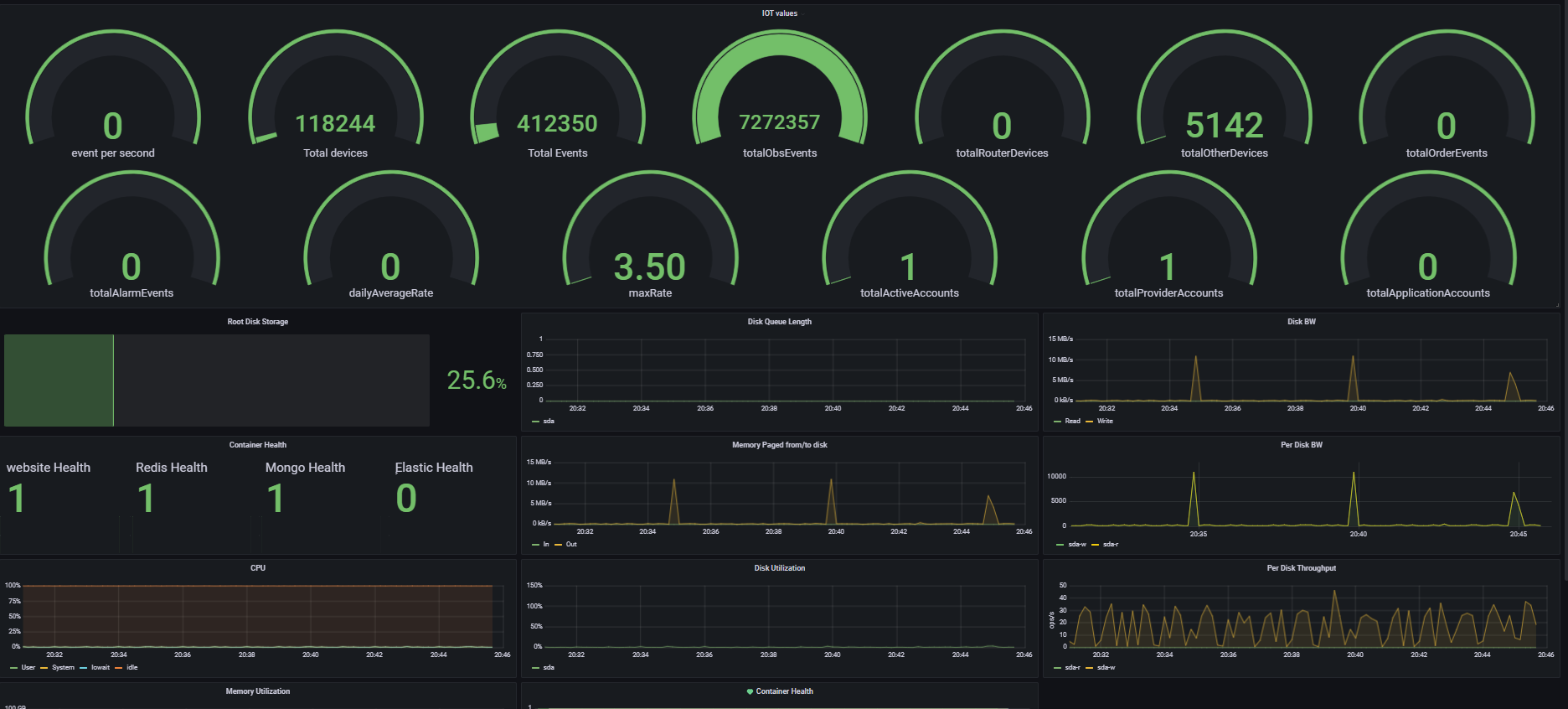Click the event per second gauge value

[113, 127]
